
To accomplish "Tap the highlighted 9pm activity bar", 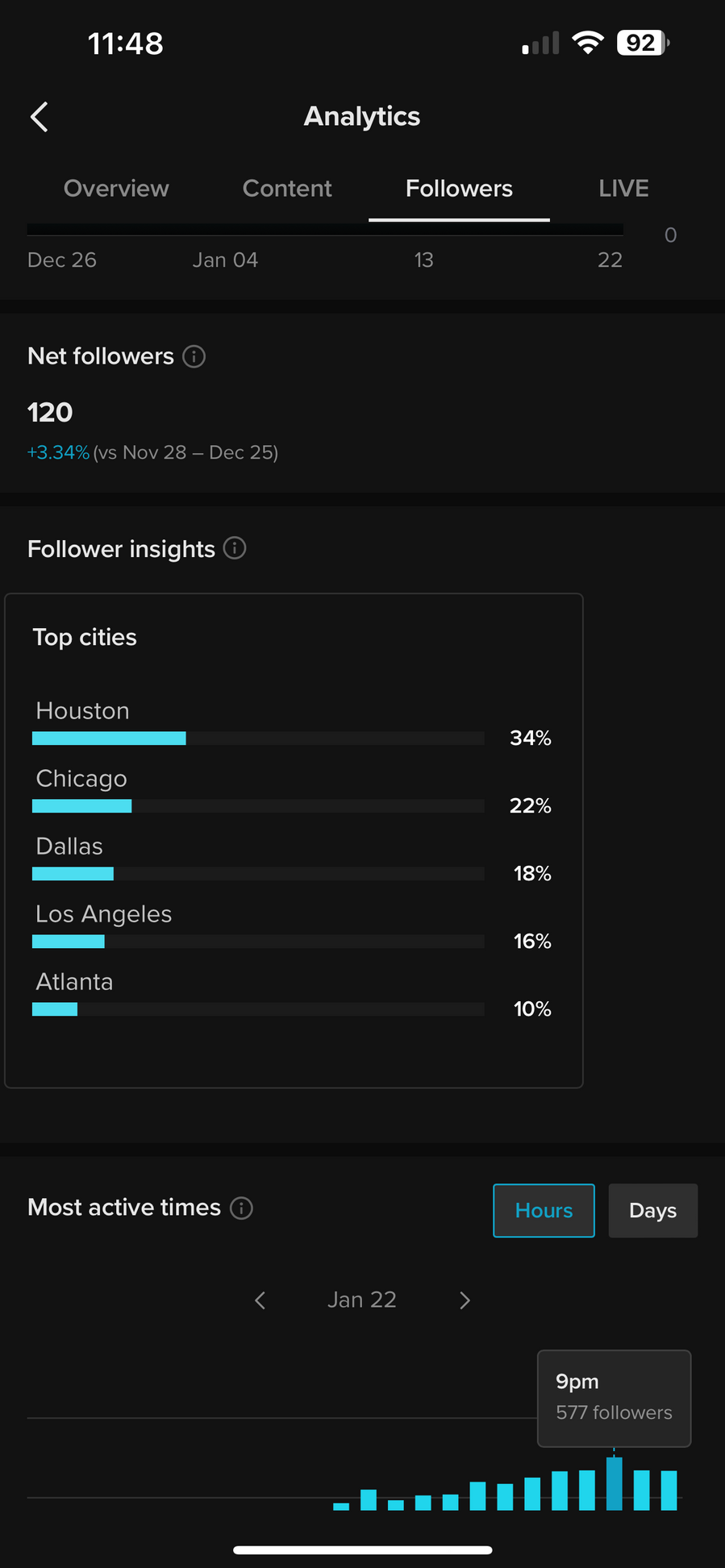I will [615, 1483].
